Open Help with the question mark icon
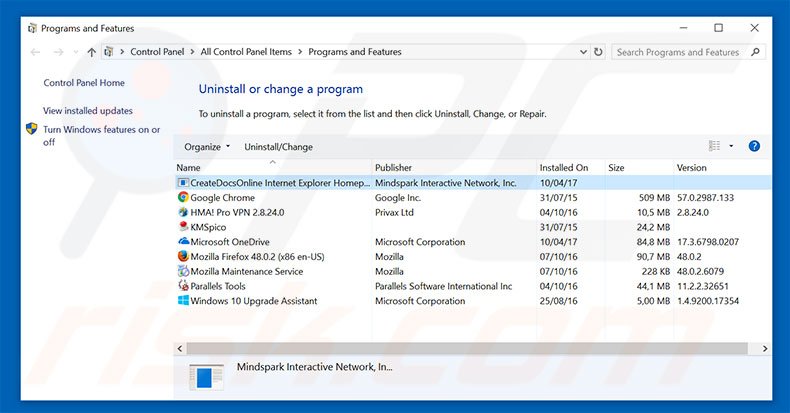790x413 pixels. [754, 146]
